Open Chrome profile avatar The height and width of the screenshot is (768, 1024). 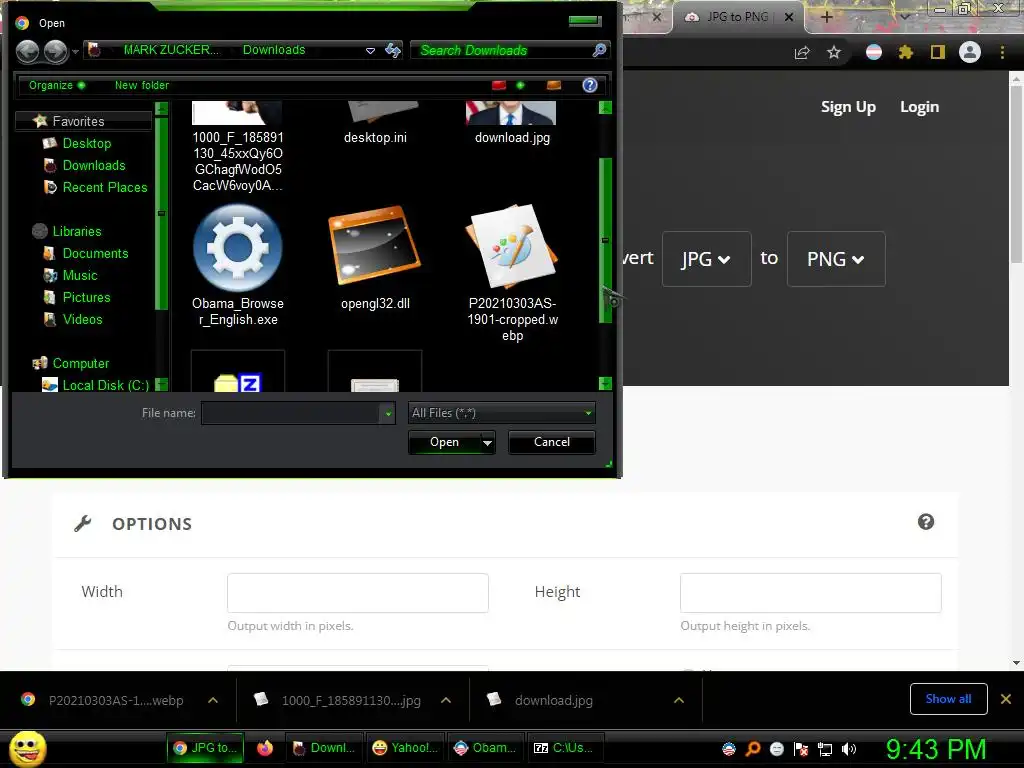970,52
